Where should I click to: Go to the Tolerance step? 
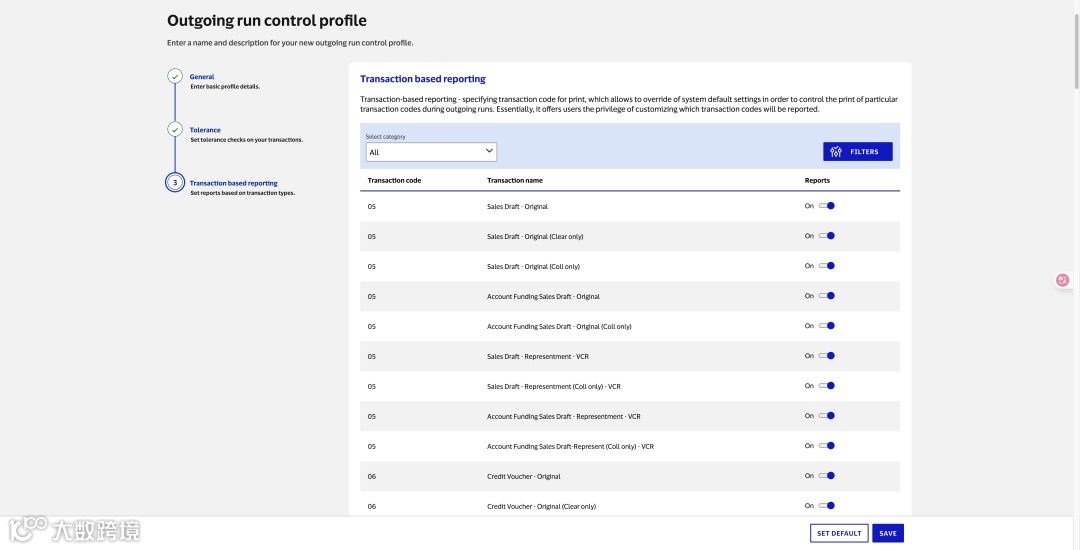(x=205, y=130)
